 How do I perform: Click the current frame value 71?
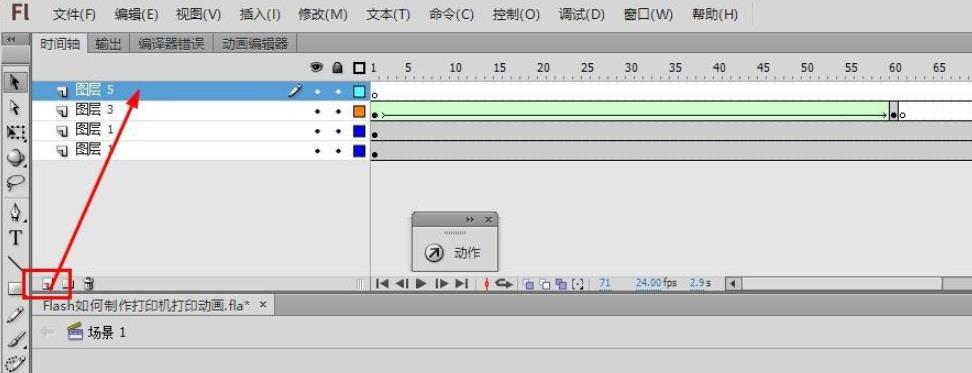[x=606, y=283]
